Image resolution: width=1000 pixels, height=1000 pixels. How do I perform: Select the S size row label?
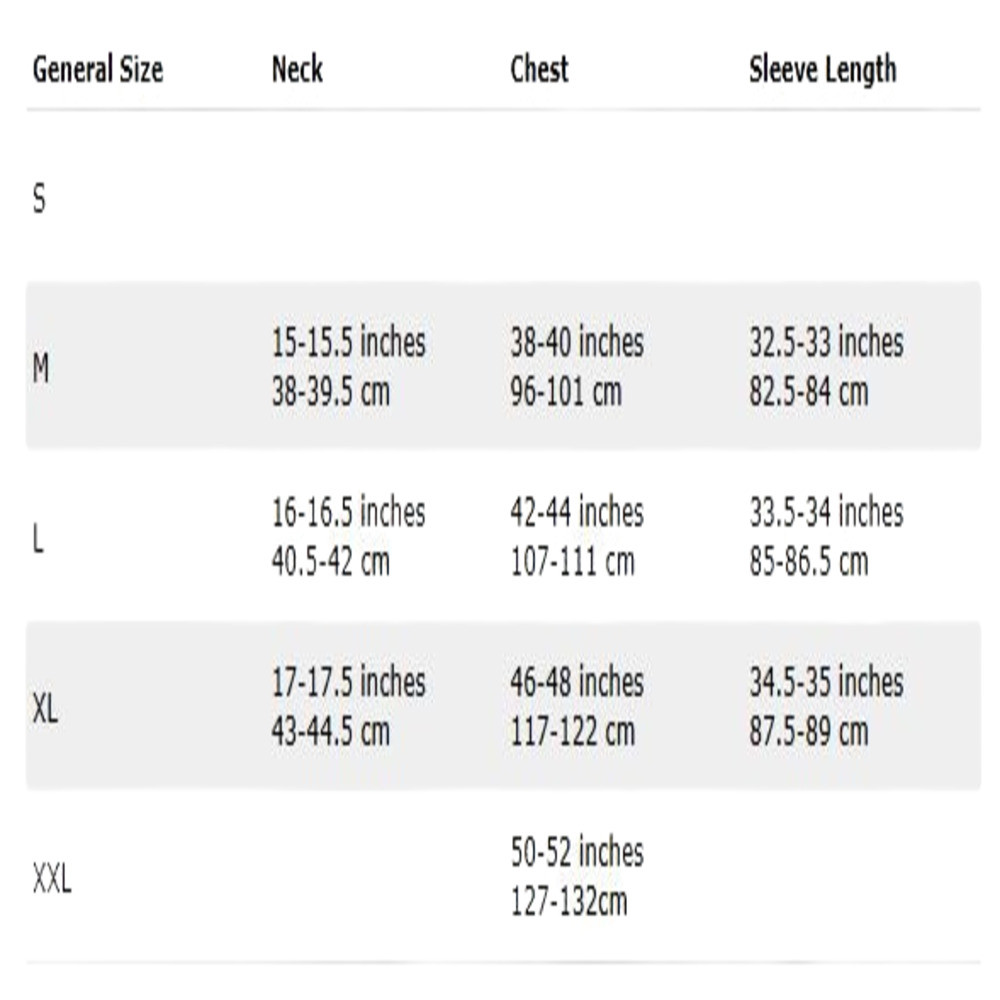click(x=40, y=198)
